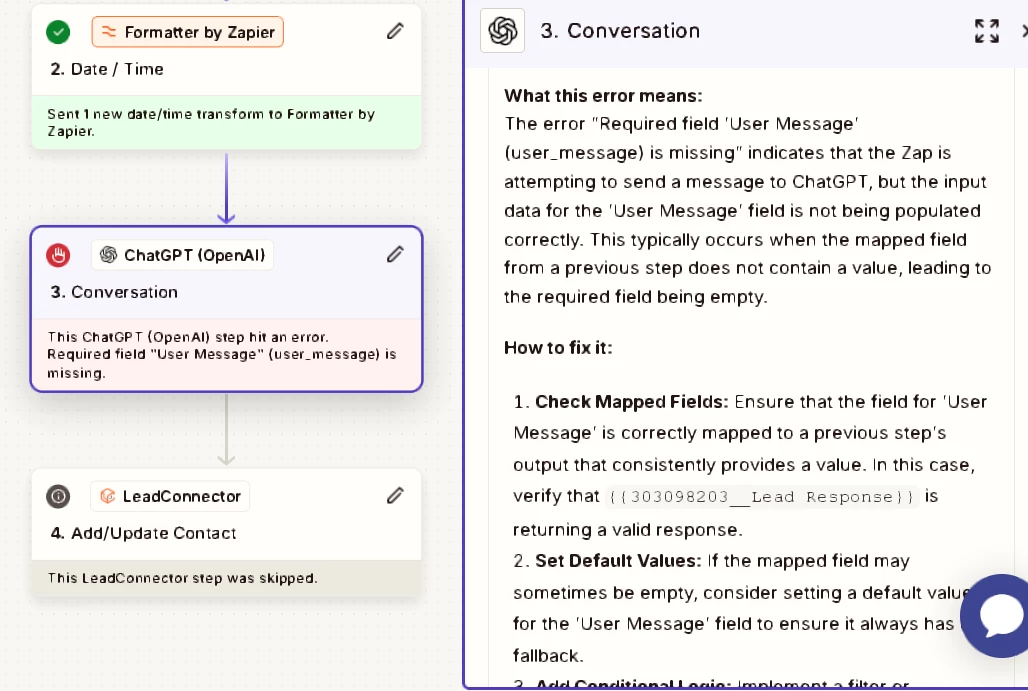Expand the Conversation panel to full screen
The height and width of the screenshot is (691, 1028).
pos(987,31)
